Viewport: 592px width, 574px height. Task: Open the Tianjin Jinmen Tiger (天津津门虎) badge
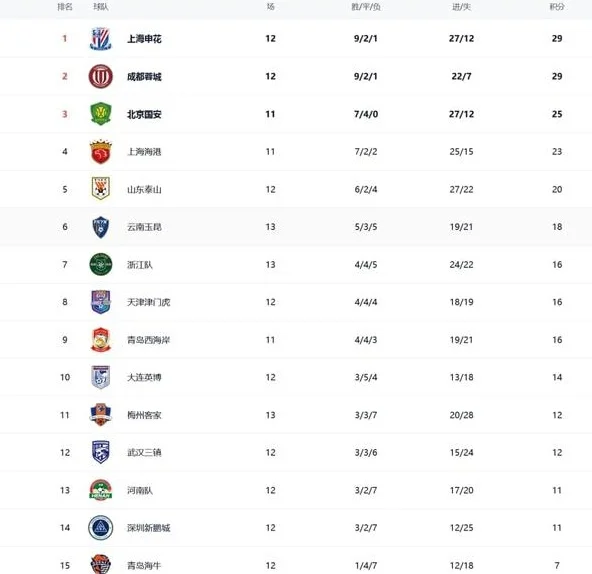[100, 302]
